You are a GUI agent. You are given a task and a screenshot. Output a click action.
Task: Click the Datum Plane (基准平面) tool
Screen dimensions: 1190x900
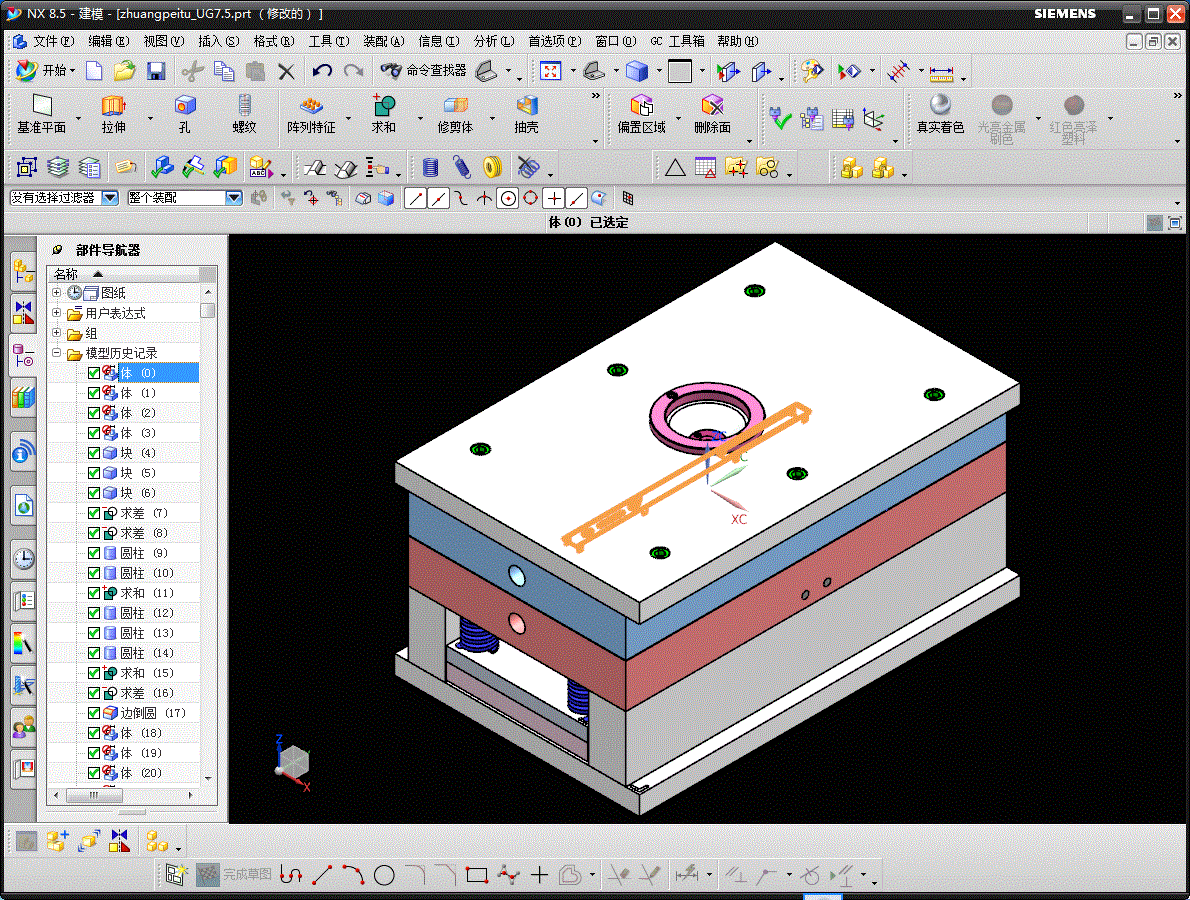(42, 114)
